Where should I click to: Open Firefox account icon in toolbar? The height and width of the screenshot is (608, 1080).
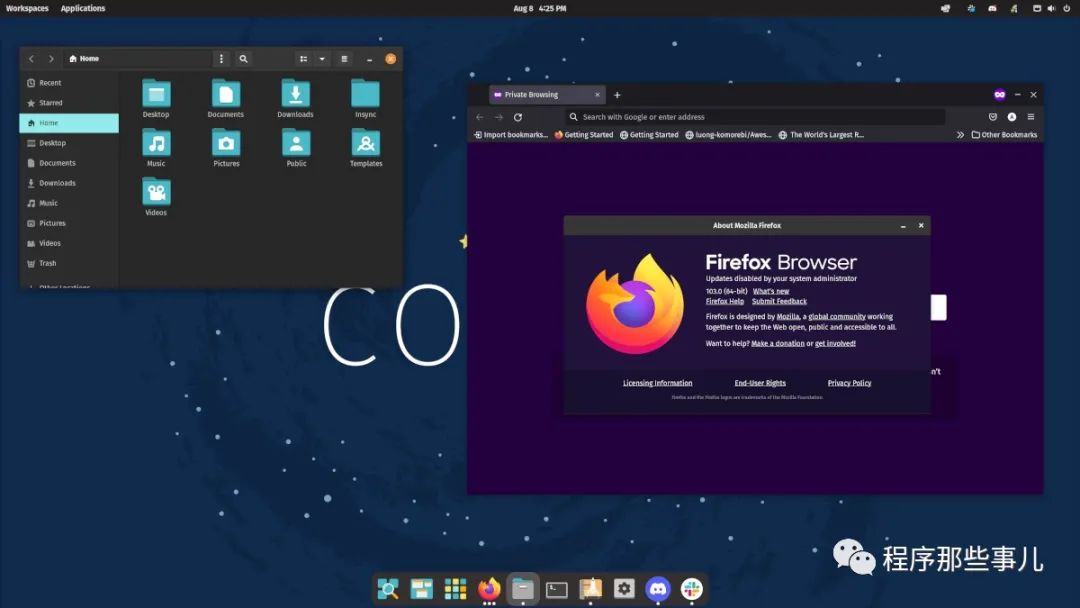tap(1012, 117)
